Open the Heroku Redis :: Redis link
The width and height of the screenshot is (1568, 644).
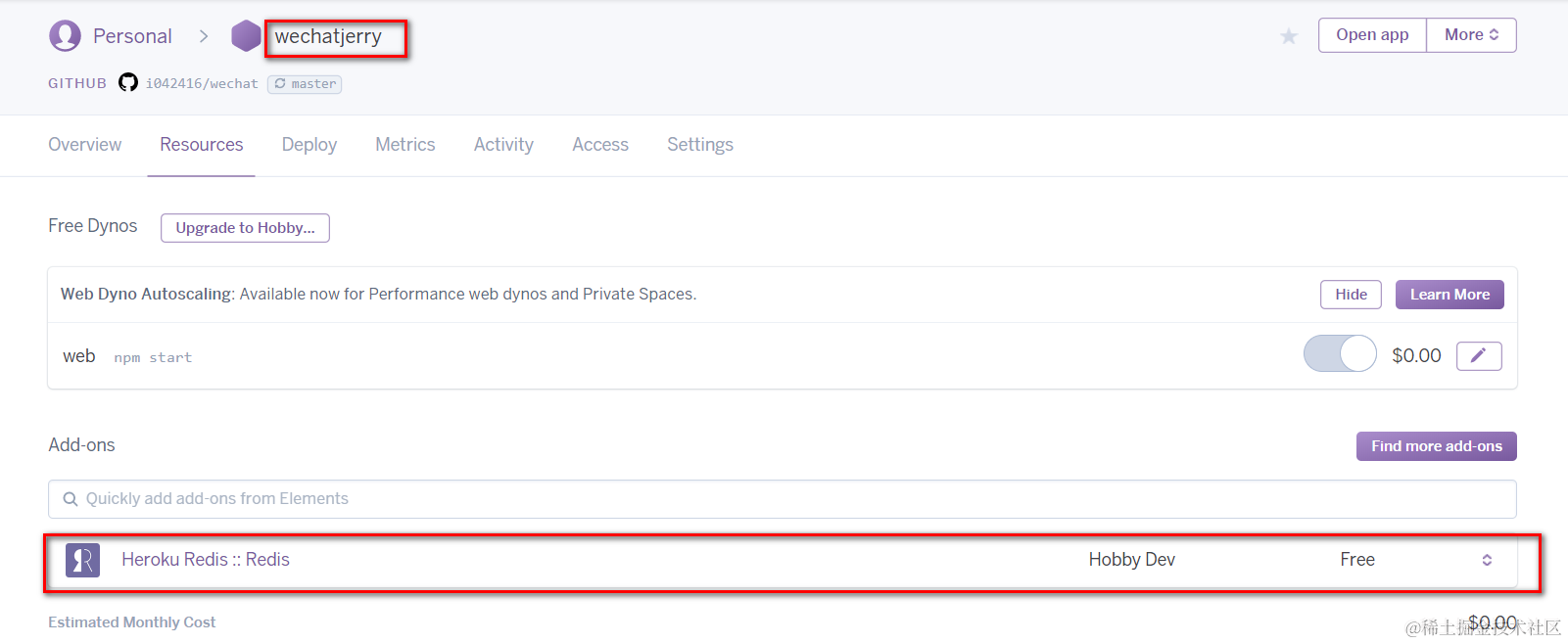coord(206,560)
